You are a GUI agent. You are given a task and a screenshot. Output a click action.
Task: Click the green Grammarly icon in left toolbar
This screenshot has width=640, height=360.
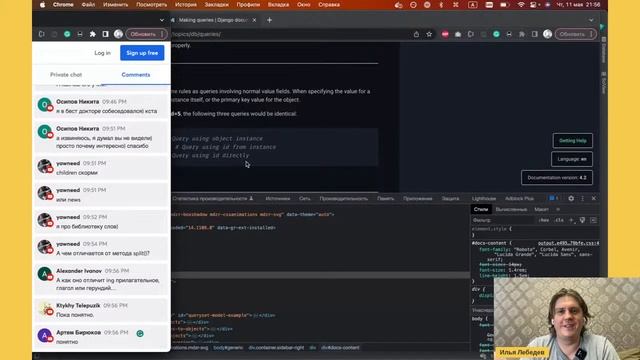tap(67, 34)
